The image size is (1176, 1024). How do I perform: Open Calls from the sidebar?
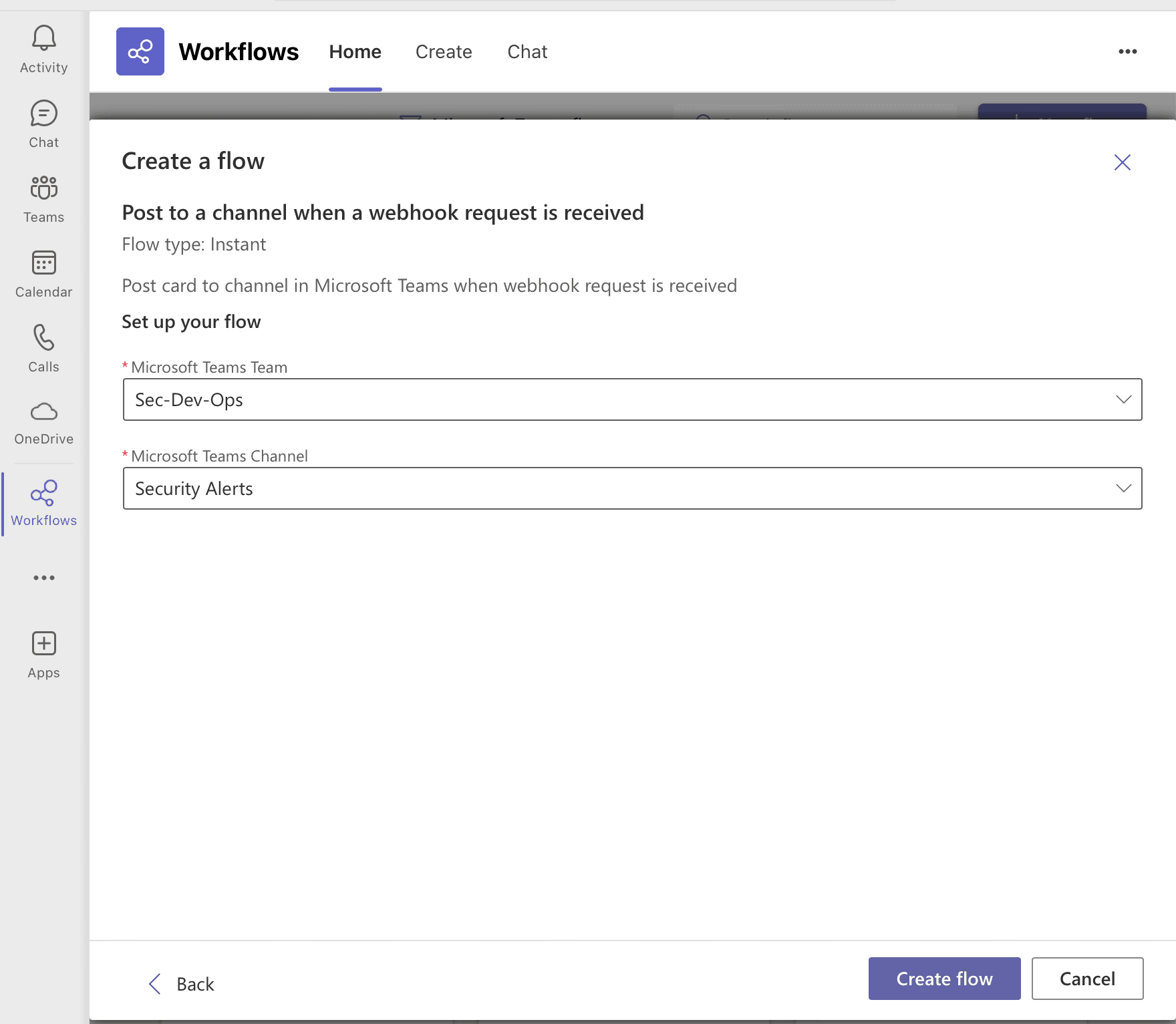[x=43, y=347]
